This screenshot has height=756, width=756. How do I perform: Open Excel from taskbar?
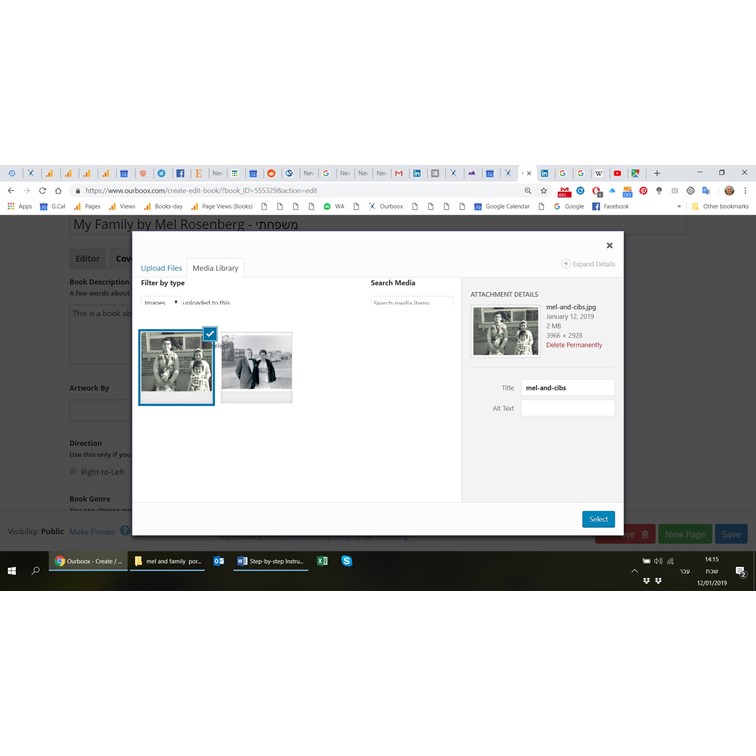pyautogui.click(x=322, y=561)
